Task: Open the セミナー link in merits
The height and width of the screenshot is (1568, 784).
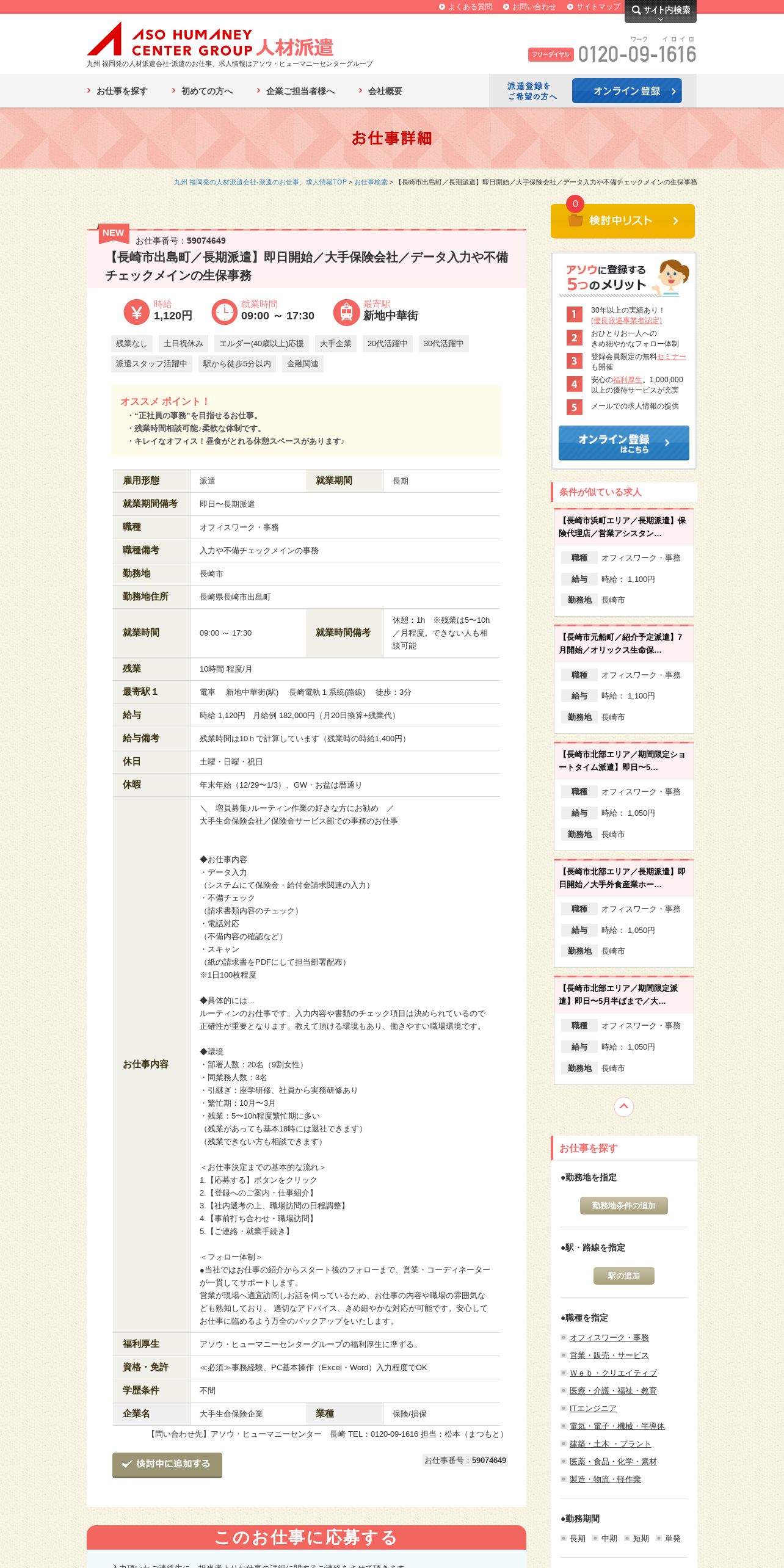Action: pyautogui.click(x=672, y=357)
